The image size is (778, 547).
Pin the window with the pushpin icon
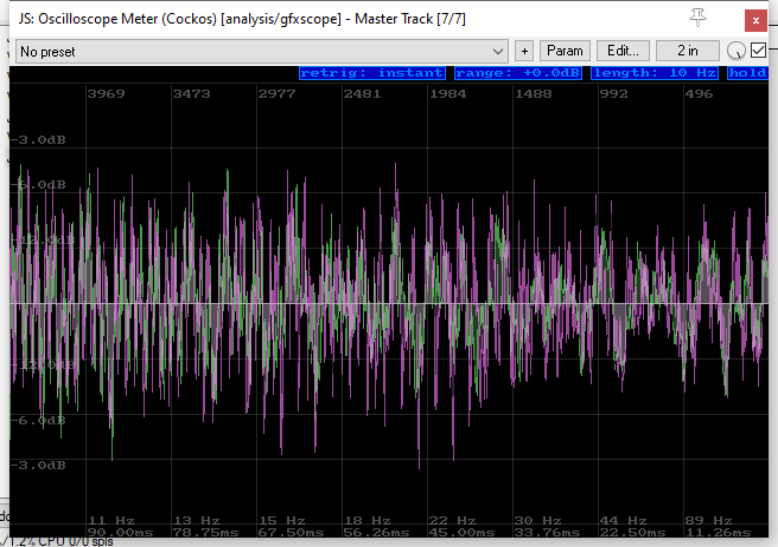[698, 18]
